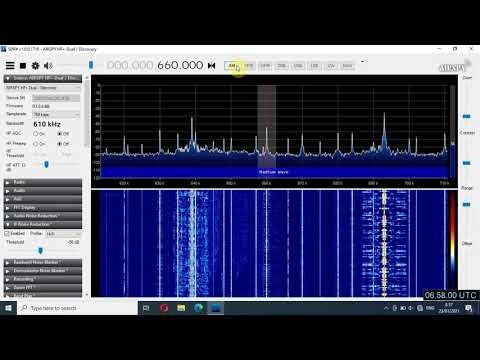
Task: Select WFM demodulation mode
Action: click(x=265, y=66)
